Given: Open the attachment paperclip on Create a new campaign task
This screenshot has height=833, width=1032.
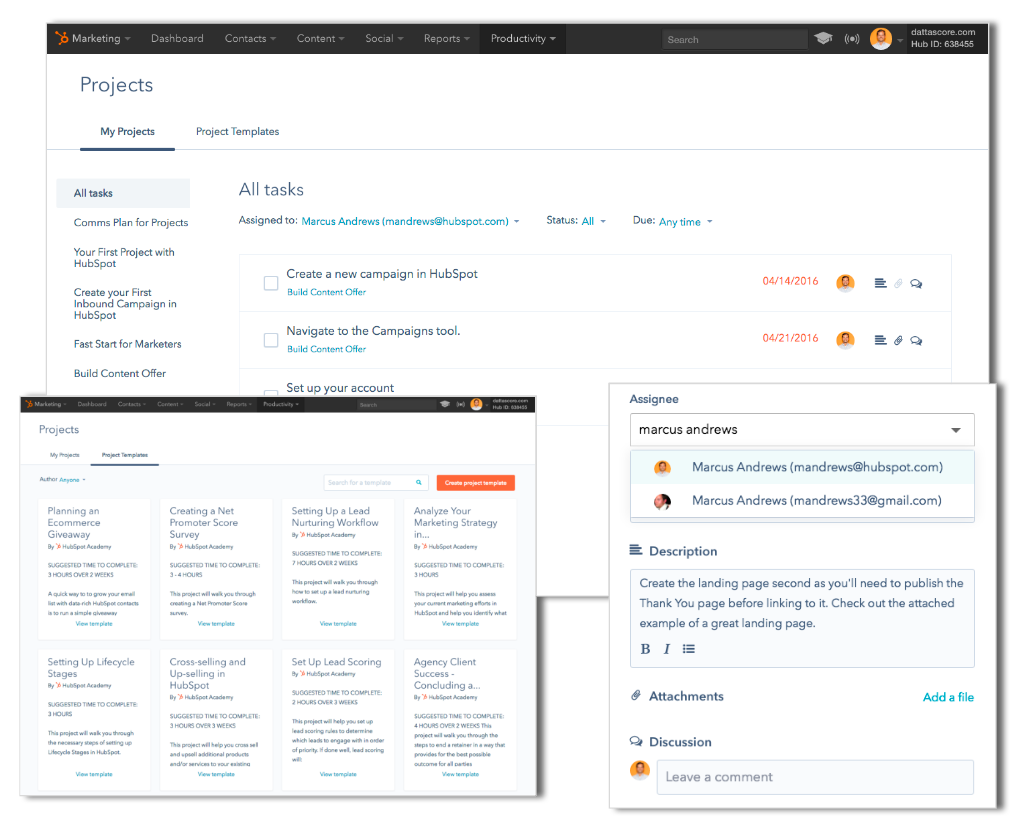Looking at the screenshot, I should 898,283.
